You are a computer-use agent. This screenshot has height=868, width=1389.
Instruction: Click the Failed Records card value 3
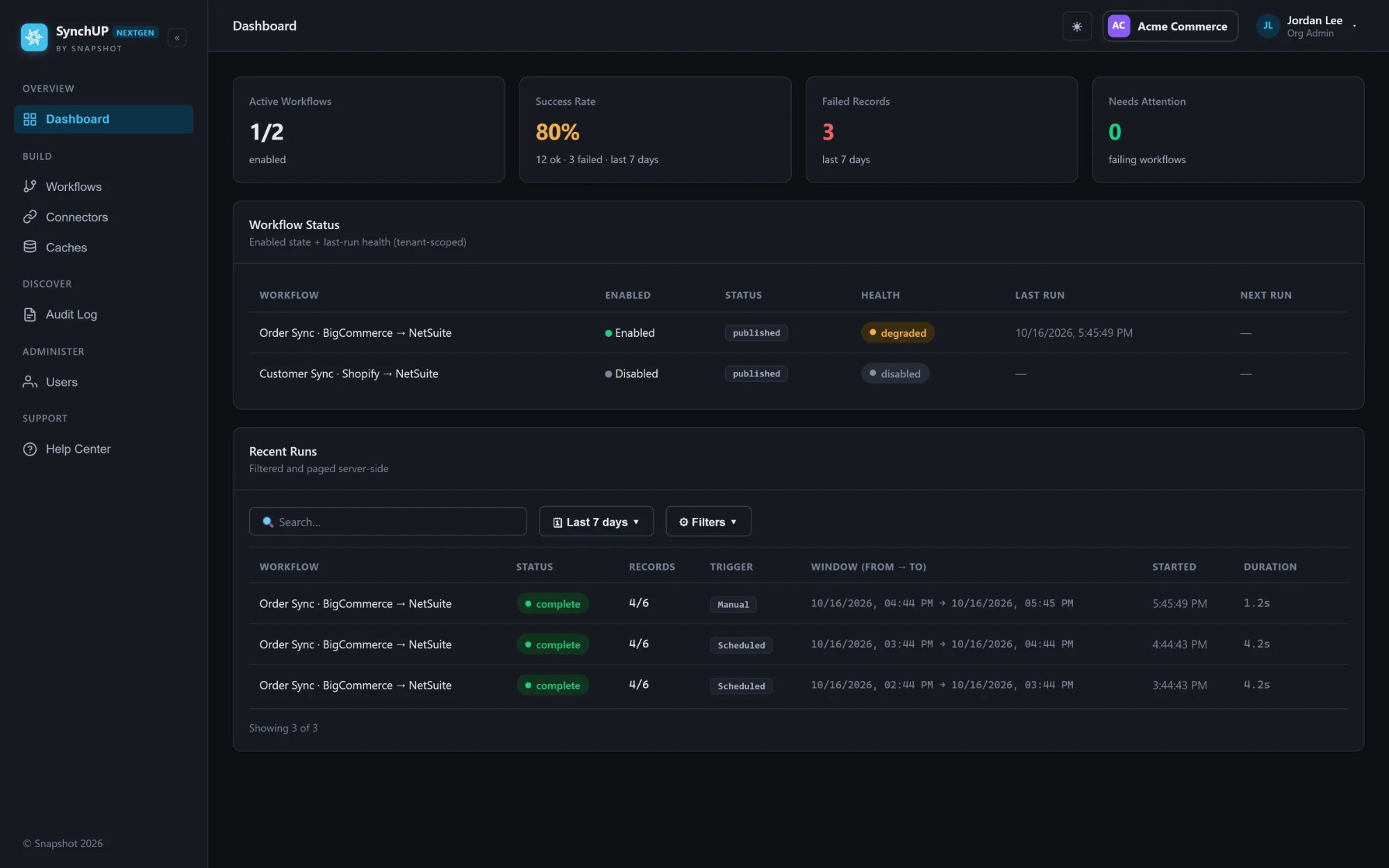tap(828, 132)
